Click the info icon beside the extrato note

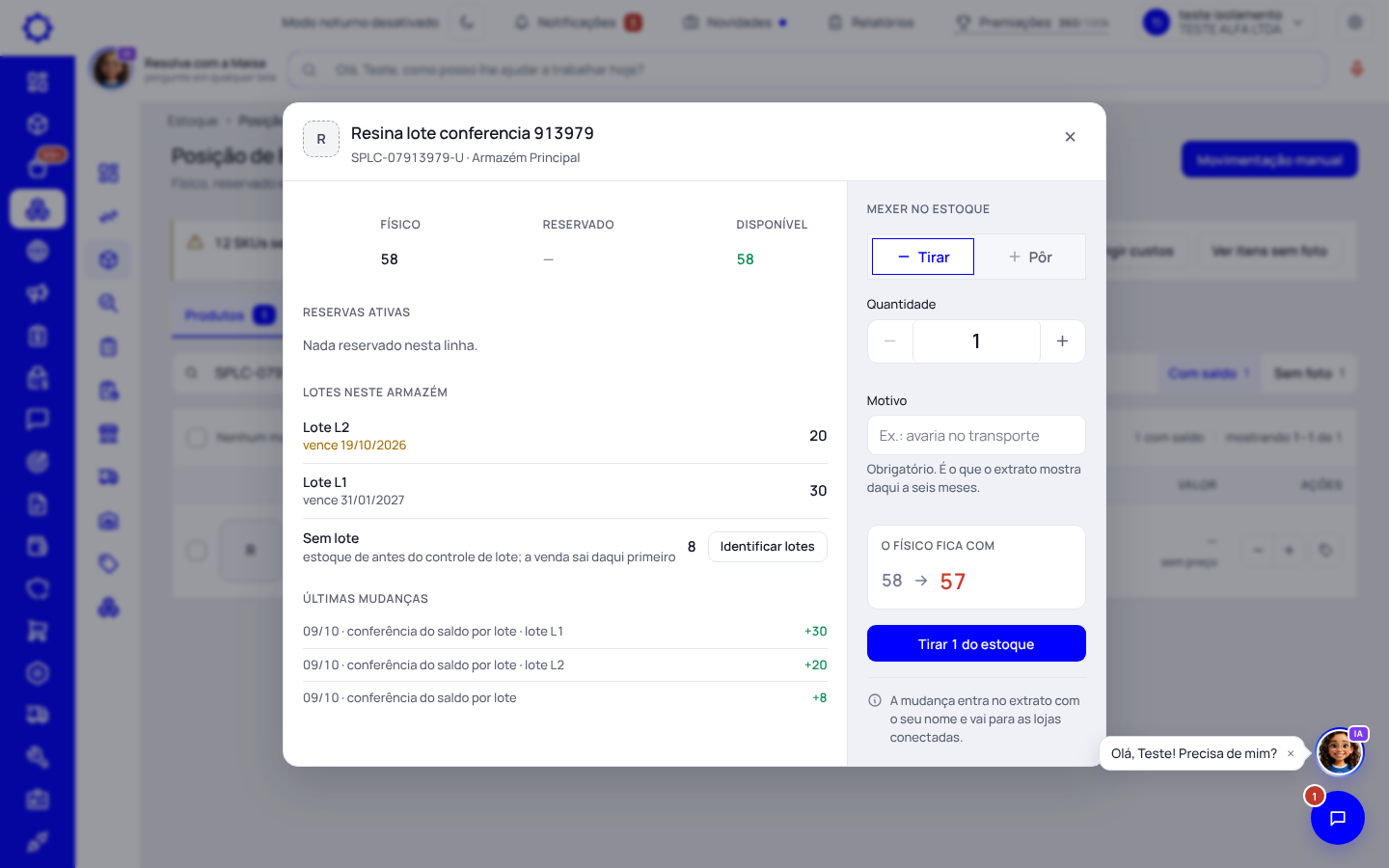click(x=875, y=700)
